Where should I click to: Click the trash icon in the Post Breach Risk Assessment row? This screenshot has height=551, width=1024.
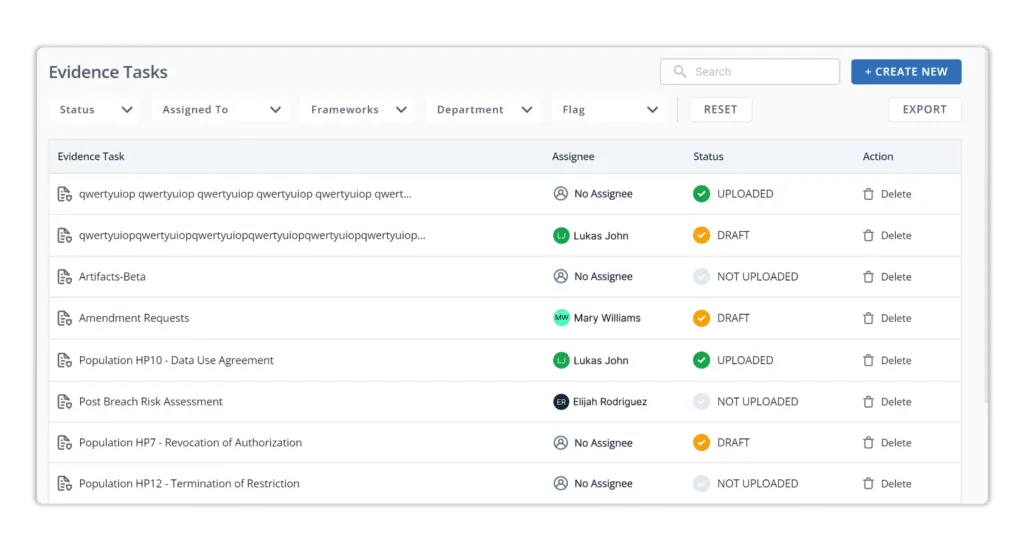pos(868,401)
